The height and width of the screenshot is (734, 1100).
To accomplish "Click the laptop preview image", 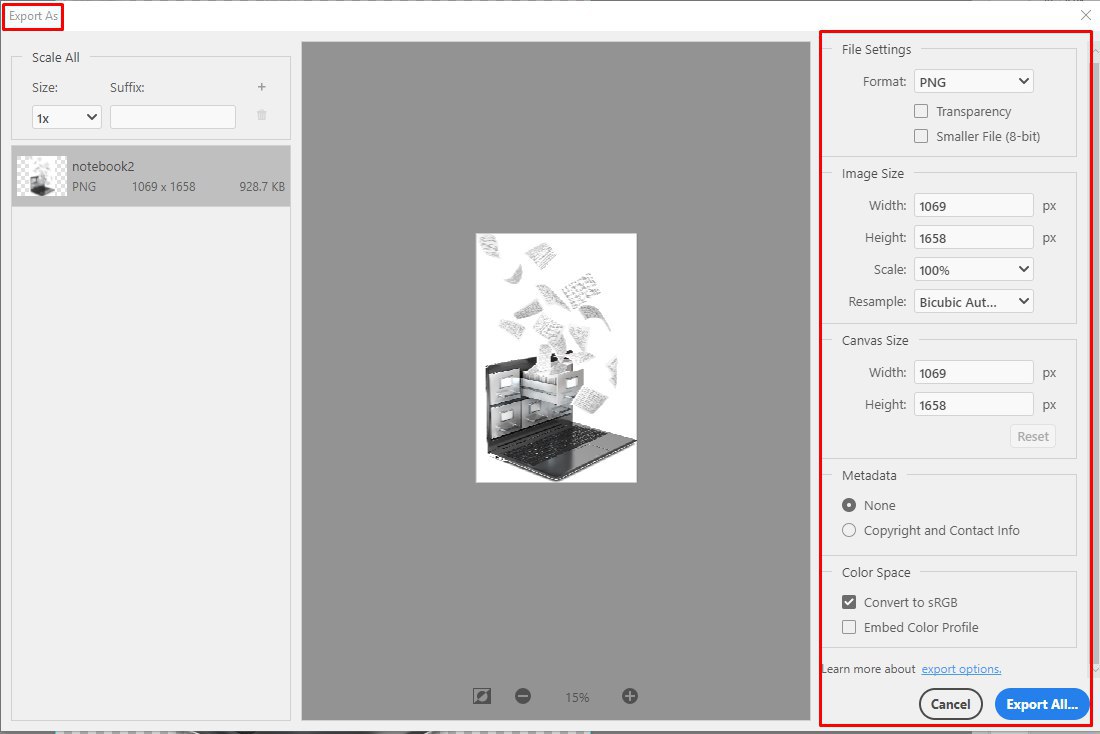I will point(556,358).
